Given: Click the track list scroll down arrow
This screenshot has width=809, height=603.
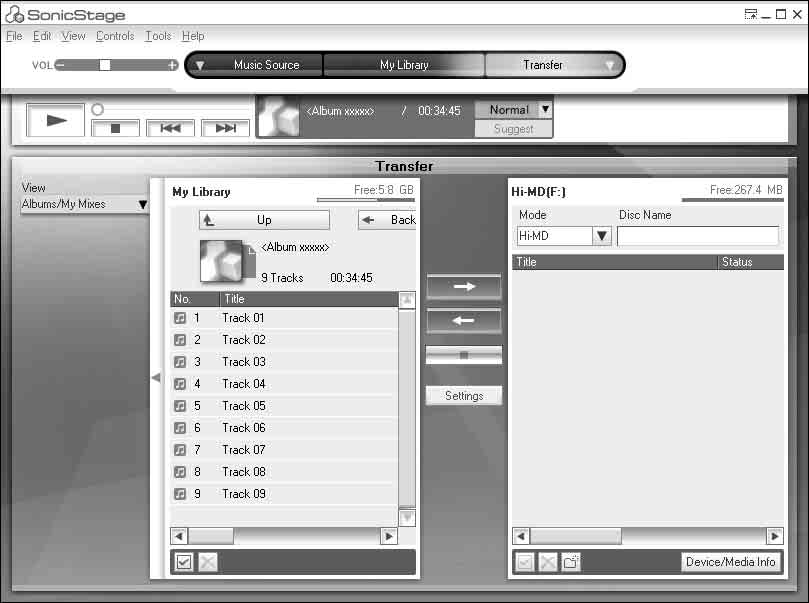Looking at the screenshot, I should pyautogui.click(x=407, y=517).
